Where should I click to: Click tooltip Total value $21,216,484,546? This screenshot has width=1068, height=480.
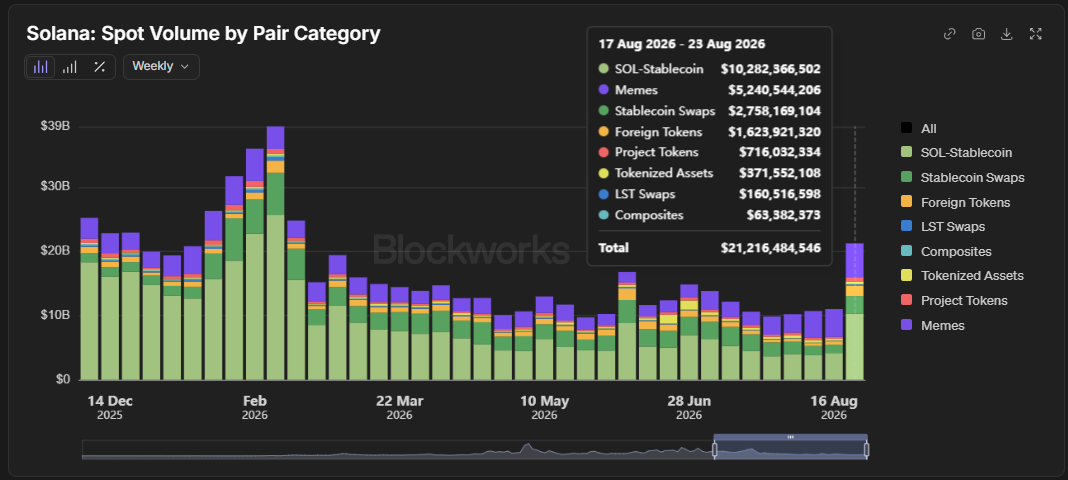tap(770, 248)
